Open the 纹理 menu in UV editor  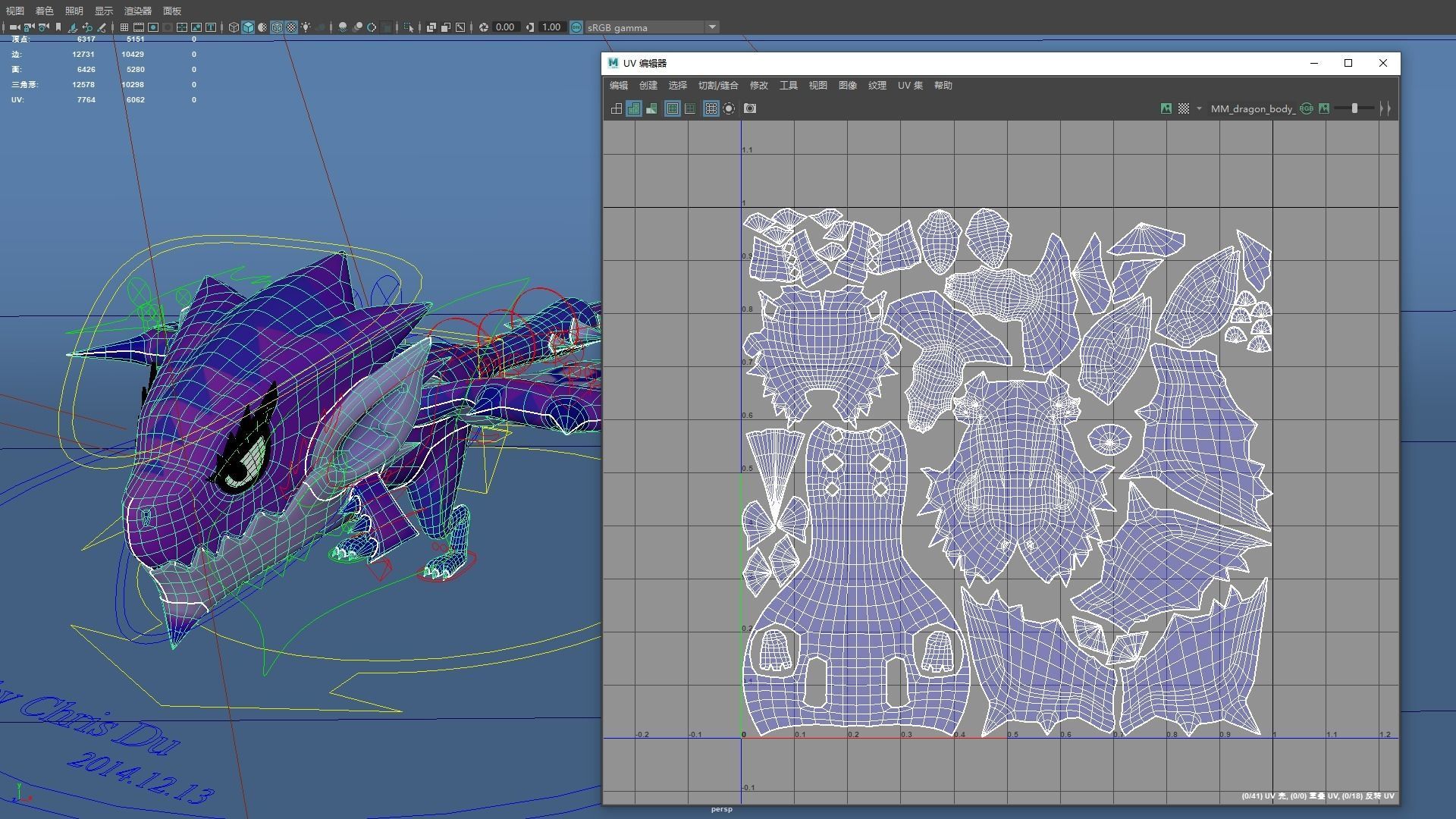[x=877, y=86]
